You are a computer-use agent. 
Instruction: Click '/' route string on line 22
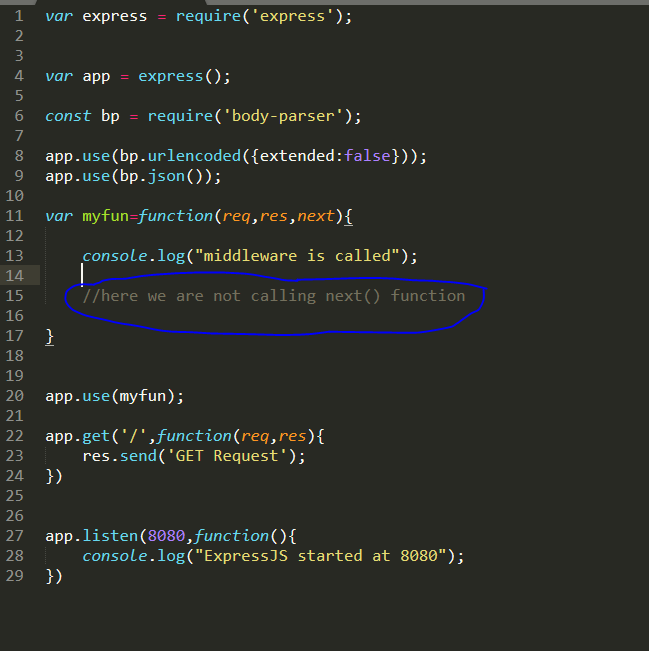coord(134,436)
